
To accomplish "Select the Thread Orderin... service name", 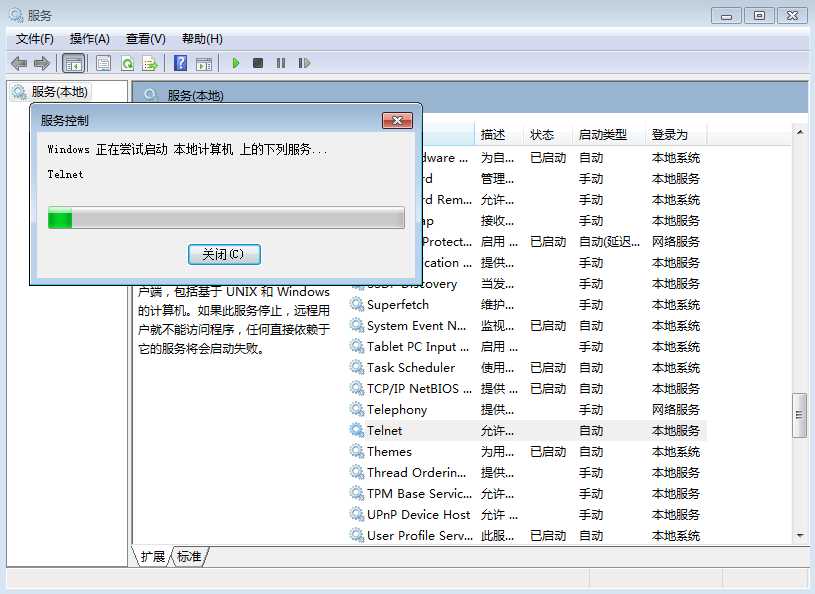I will (x=416, y=472).
